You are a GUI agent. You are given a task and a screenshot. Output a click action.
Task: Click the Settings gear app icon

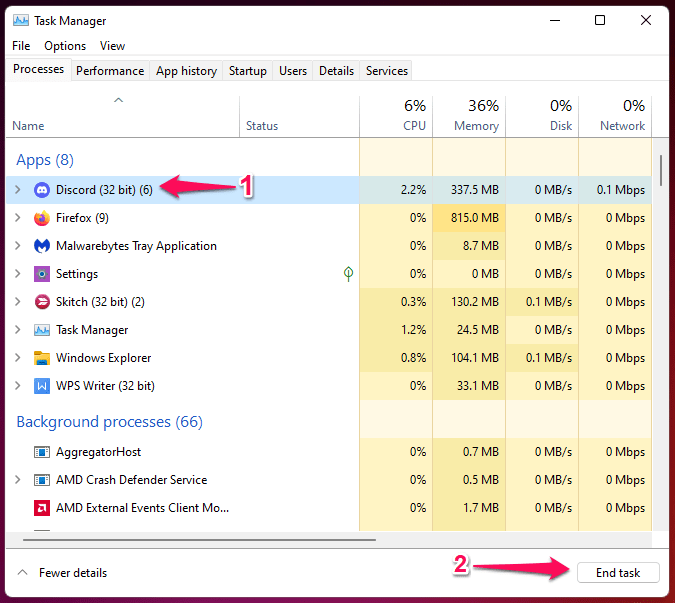tap(42, 274)
